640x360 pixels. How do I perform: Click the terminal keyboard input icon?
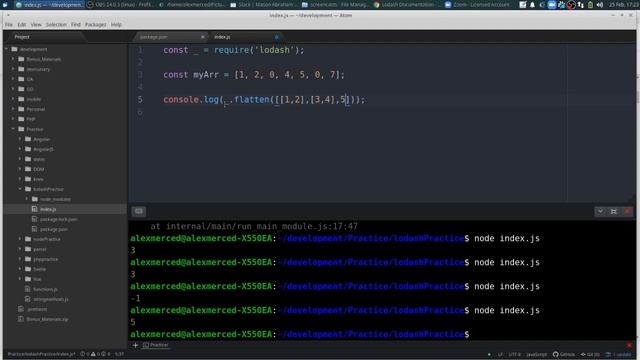(139, 211)
